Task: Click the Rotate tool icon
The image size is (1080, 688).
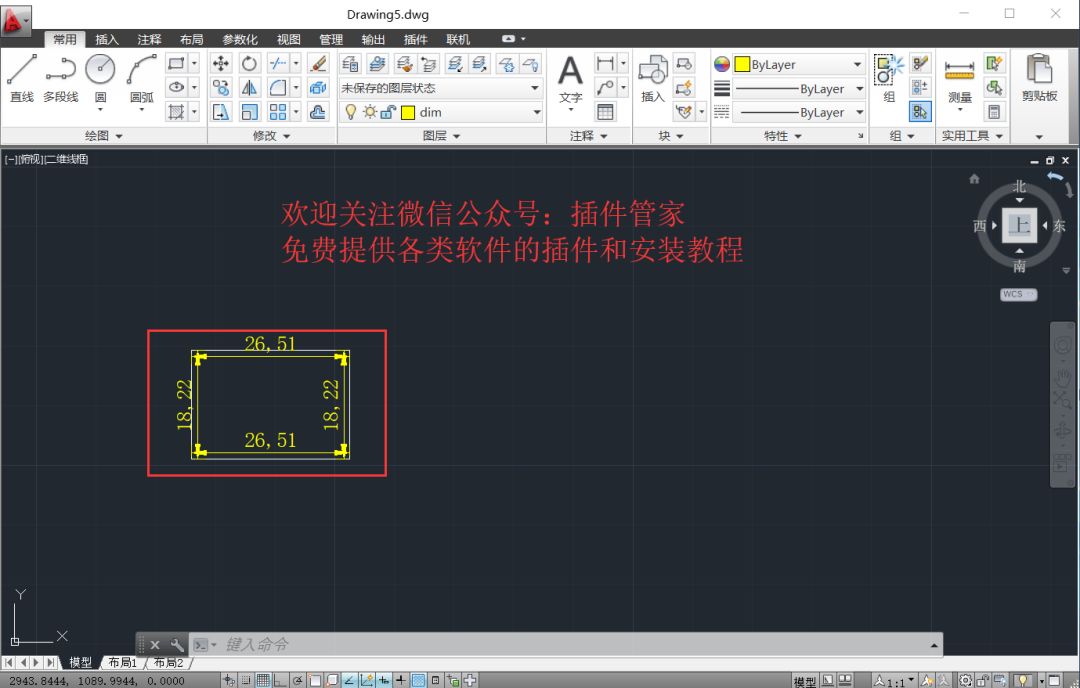Action: click(x=249, y=64)
